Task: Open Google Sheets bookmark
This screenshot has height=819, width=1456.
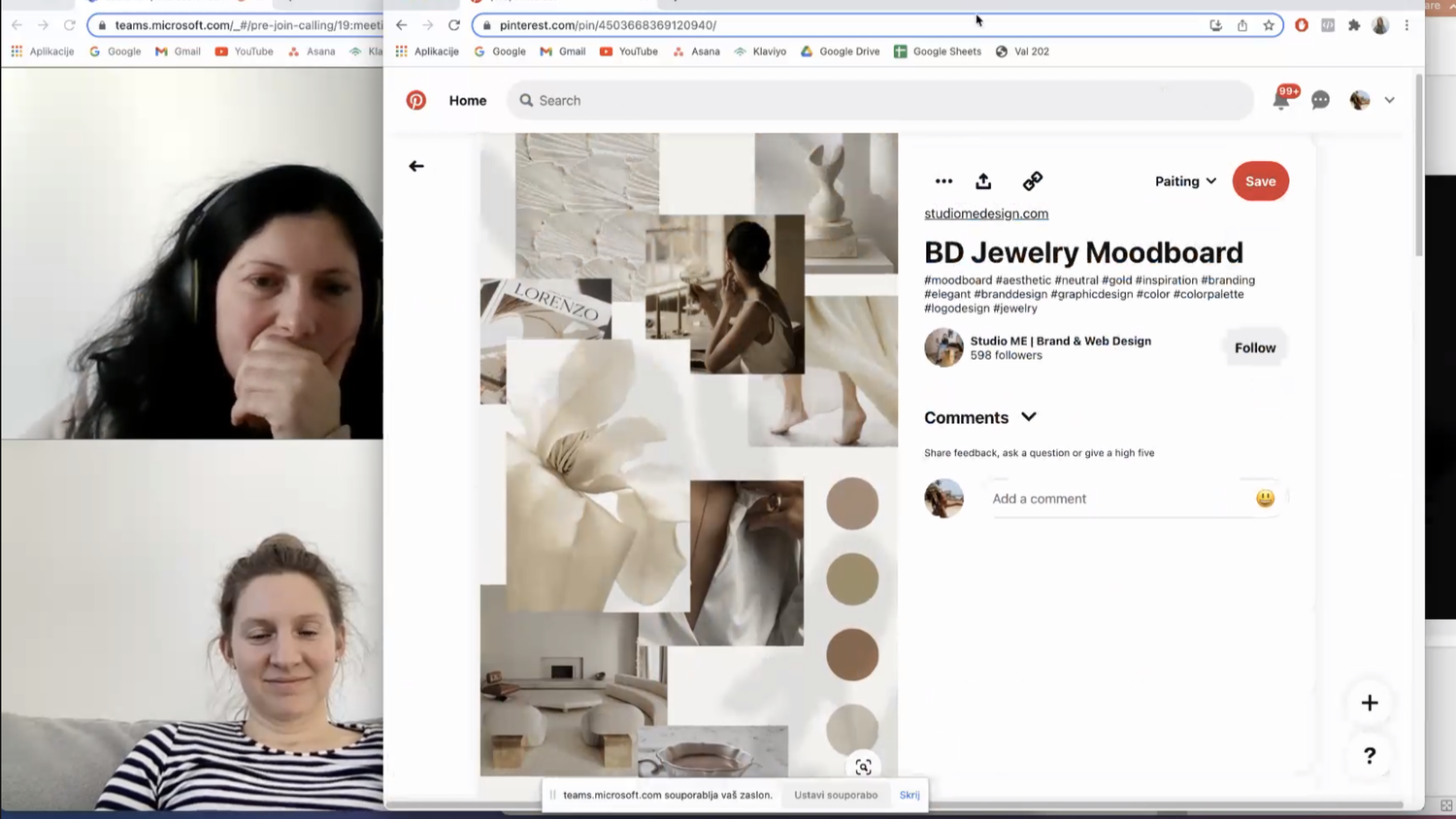Action: click(x=938, y=51)
